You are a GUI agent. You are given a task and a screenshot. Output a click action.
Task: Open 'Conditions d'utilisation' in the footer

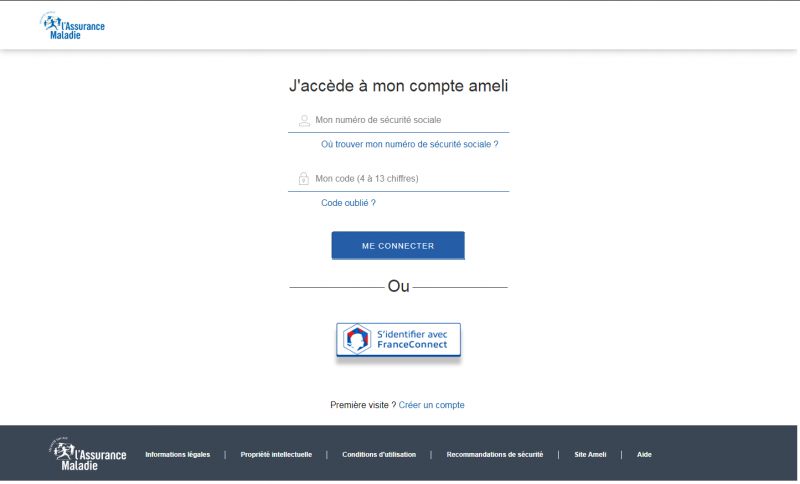379,454
